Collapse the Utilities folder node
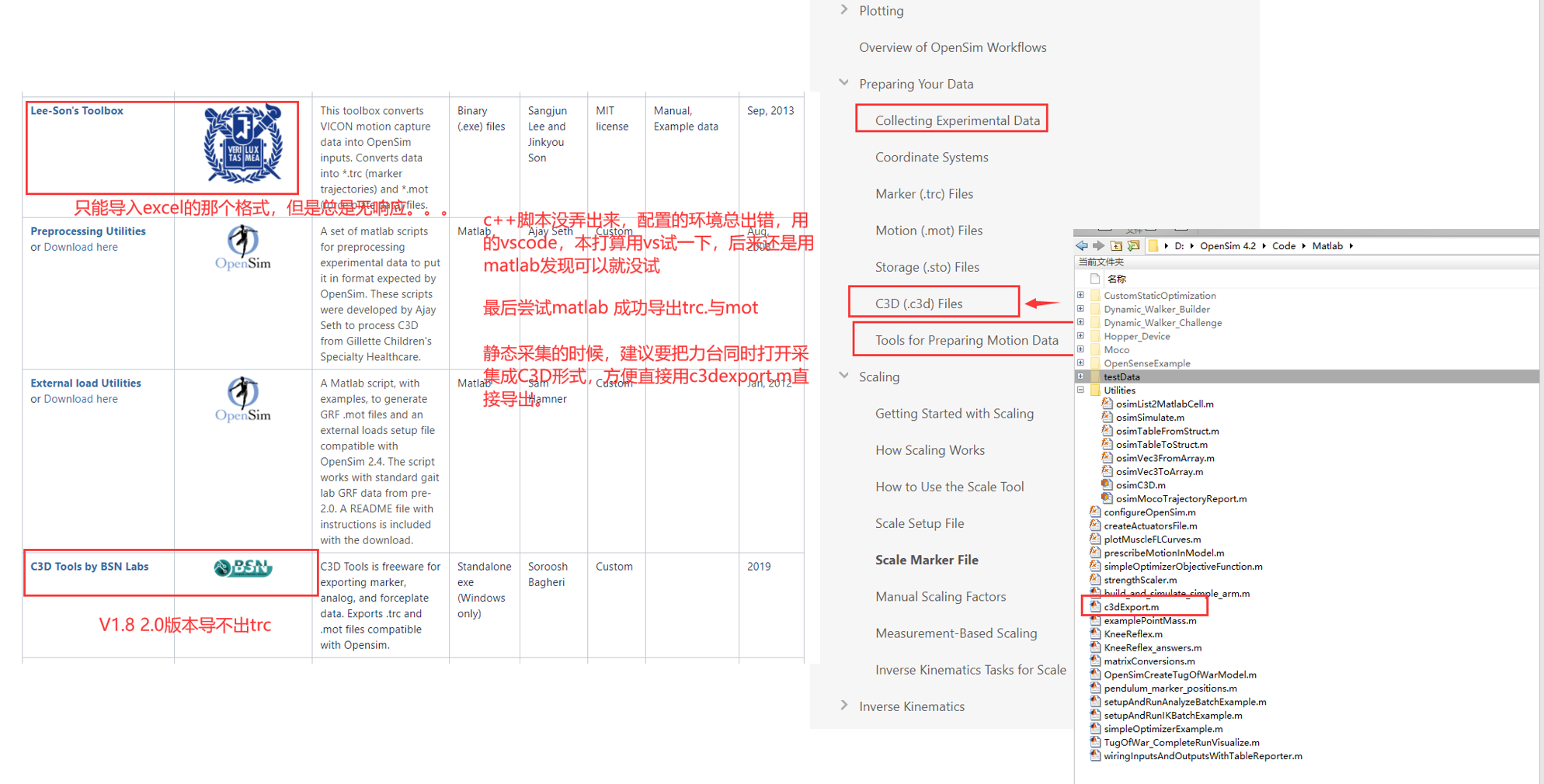Screen dimensions: 1544x784 pyautogui.click(x=1080, y=390)
